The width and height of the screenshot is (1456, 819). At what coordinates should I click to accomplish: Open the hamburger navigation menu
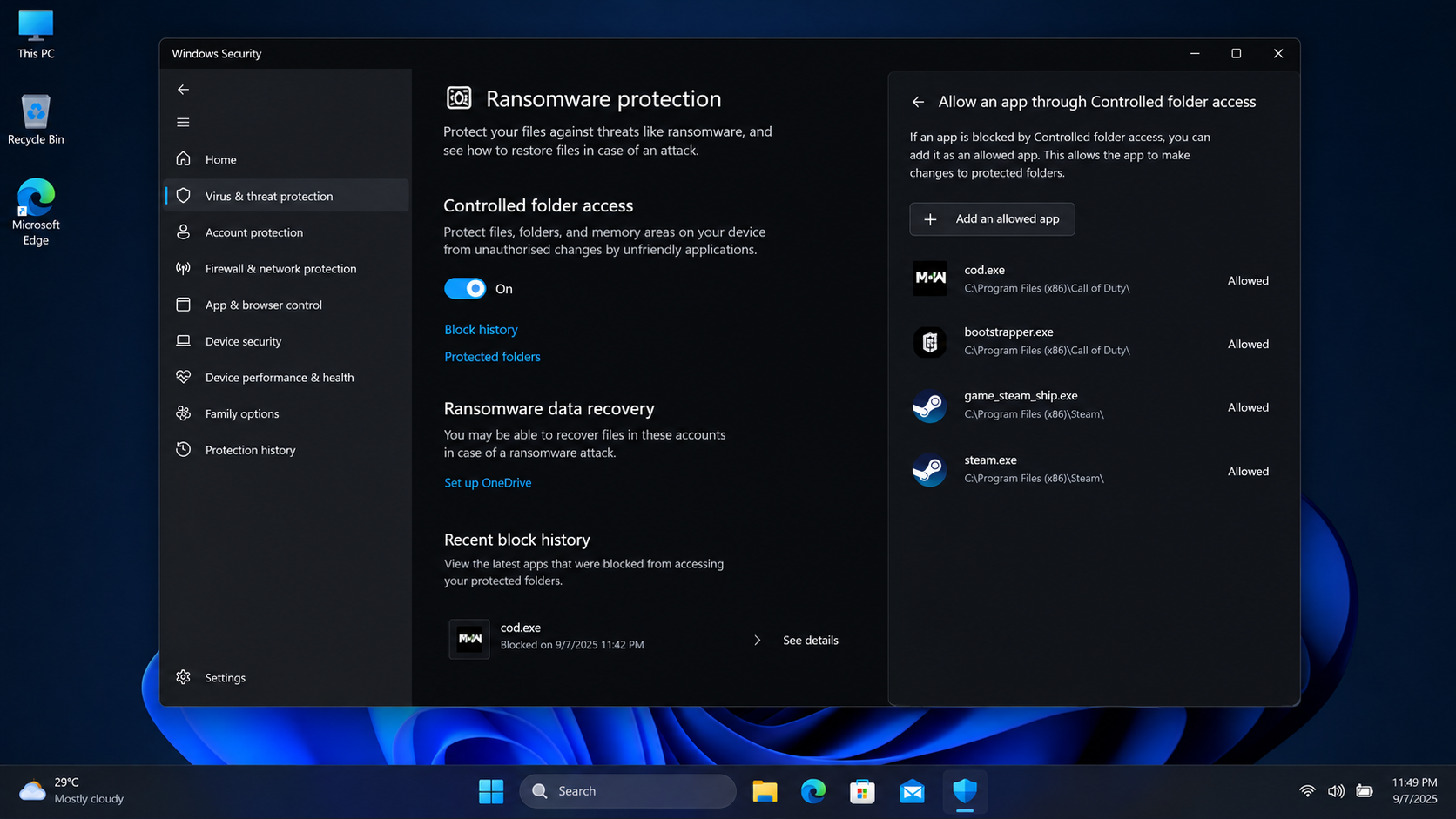(x=183, y=123)
